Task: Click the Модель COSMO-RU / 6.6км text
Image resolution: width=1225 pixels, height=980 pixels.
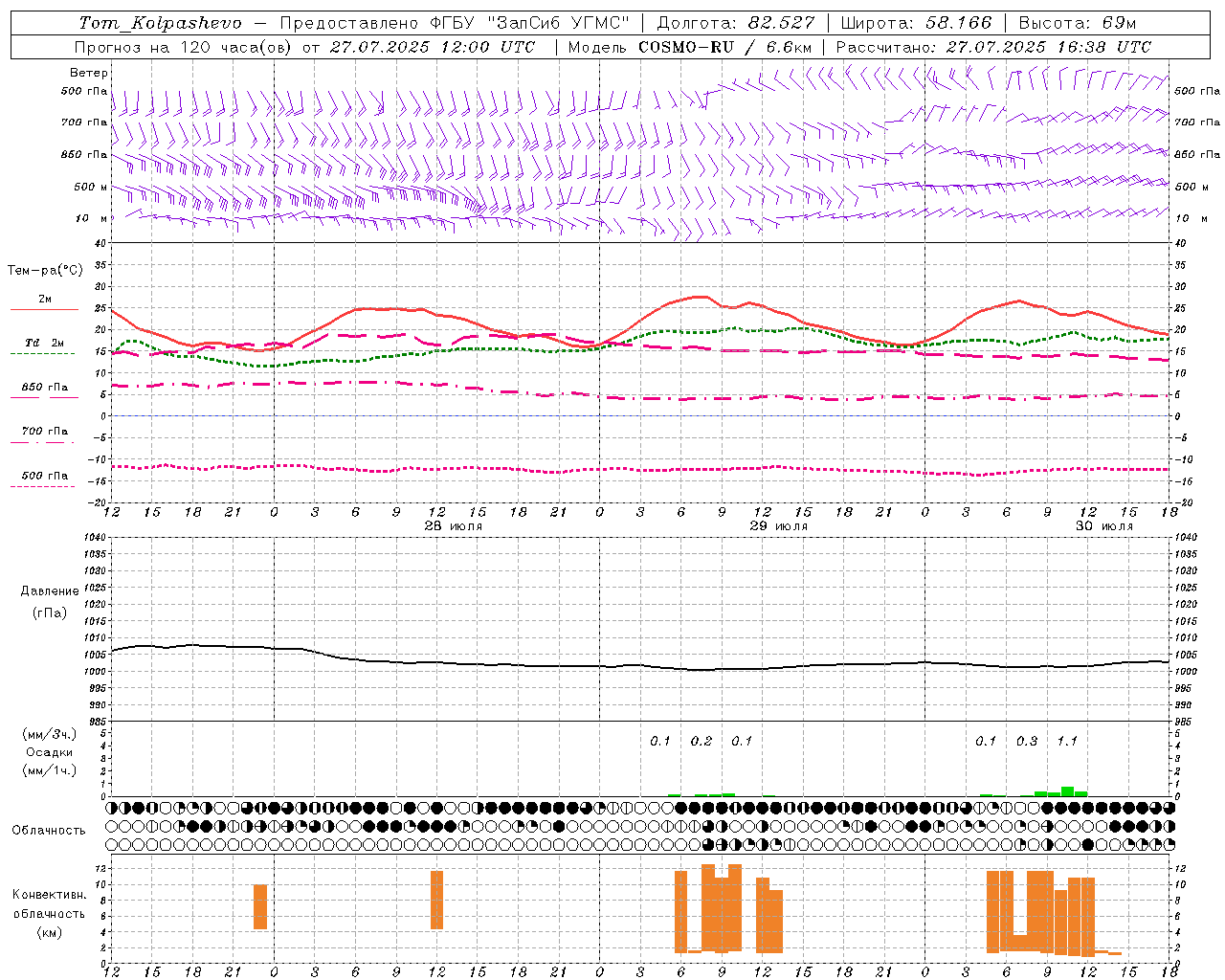Action: click(x=689, y=47)
